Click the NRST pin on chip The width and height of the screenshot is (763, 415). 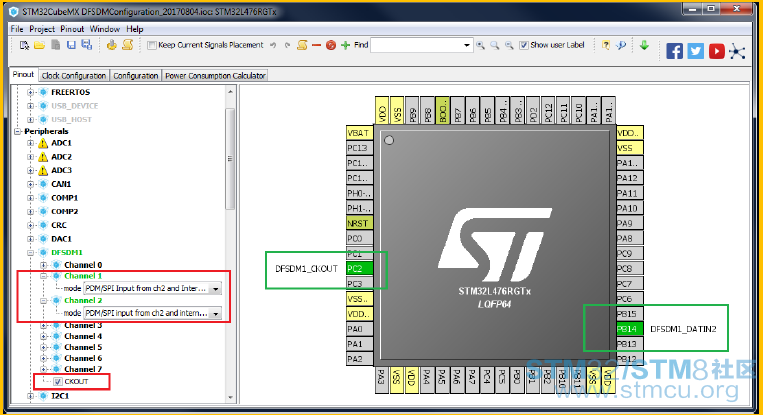pyautogui.click(x=359, y=223)
